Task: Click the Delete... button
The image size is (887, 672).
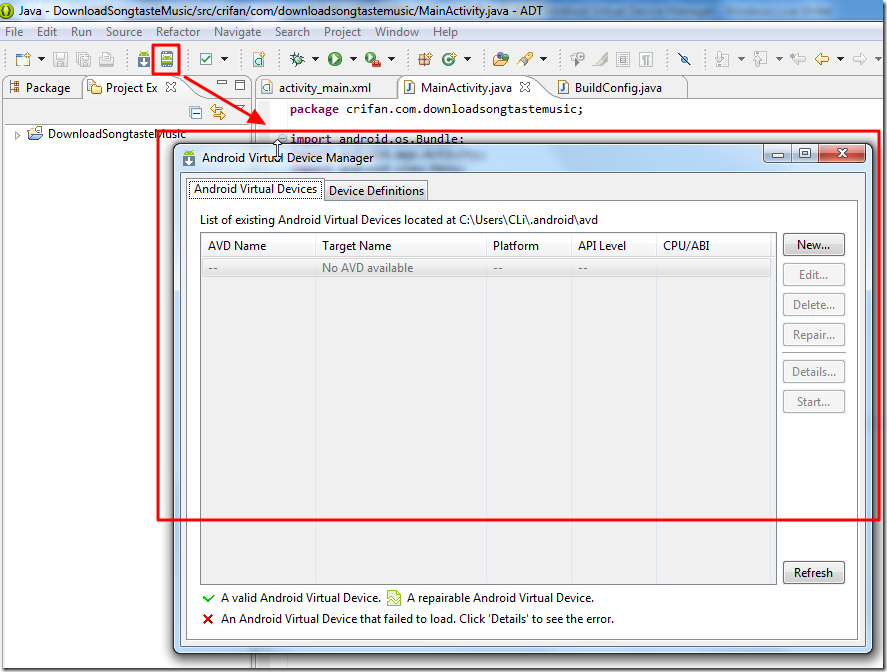Action: (x=813, y=305)
